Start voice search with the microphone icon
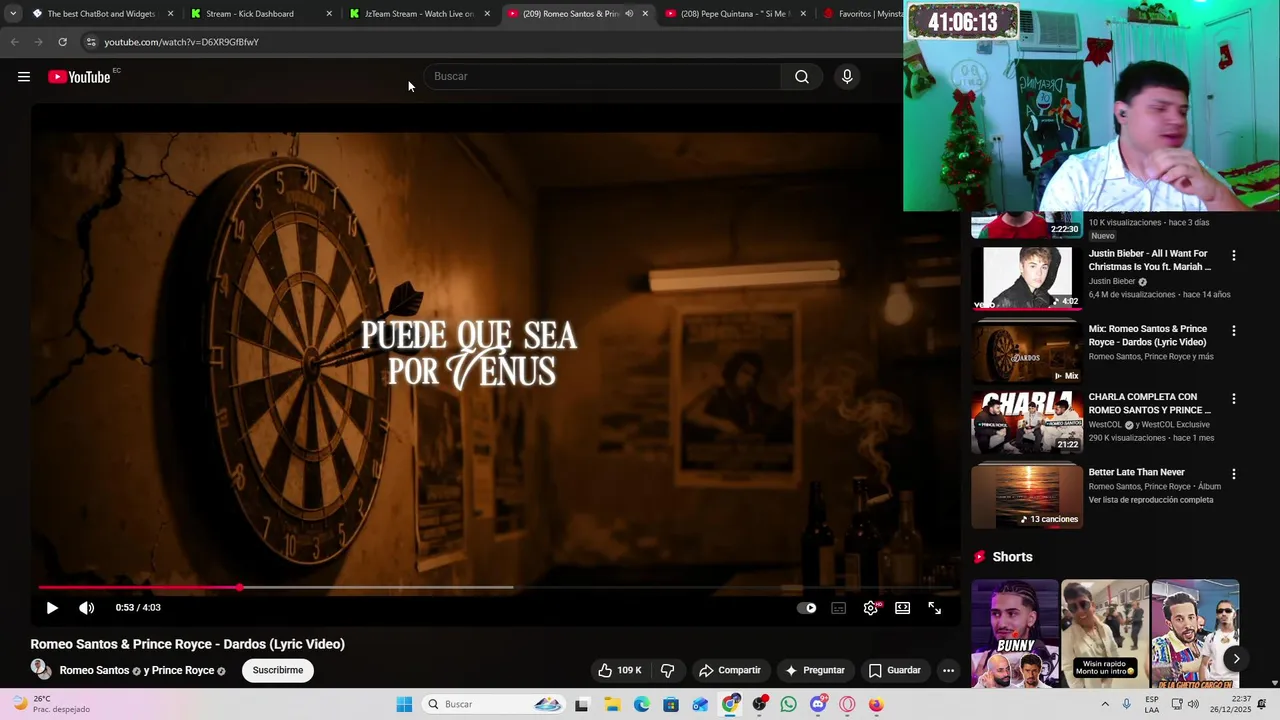The width and height of the screenshot is (1280, 720). 847,77
